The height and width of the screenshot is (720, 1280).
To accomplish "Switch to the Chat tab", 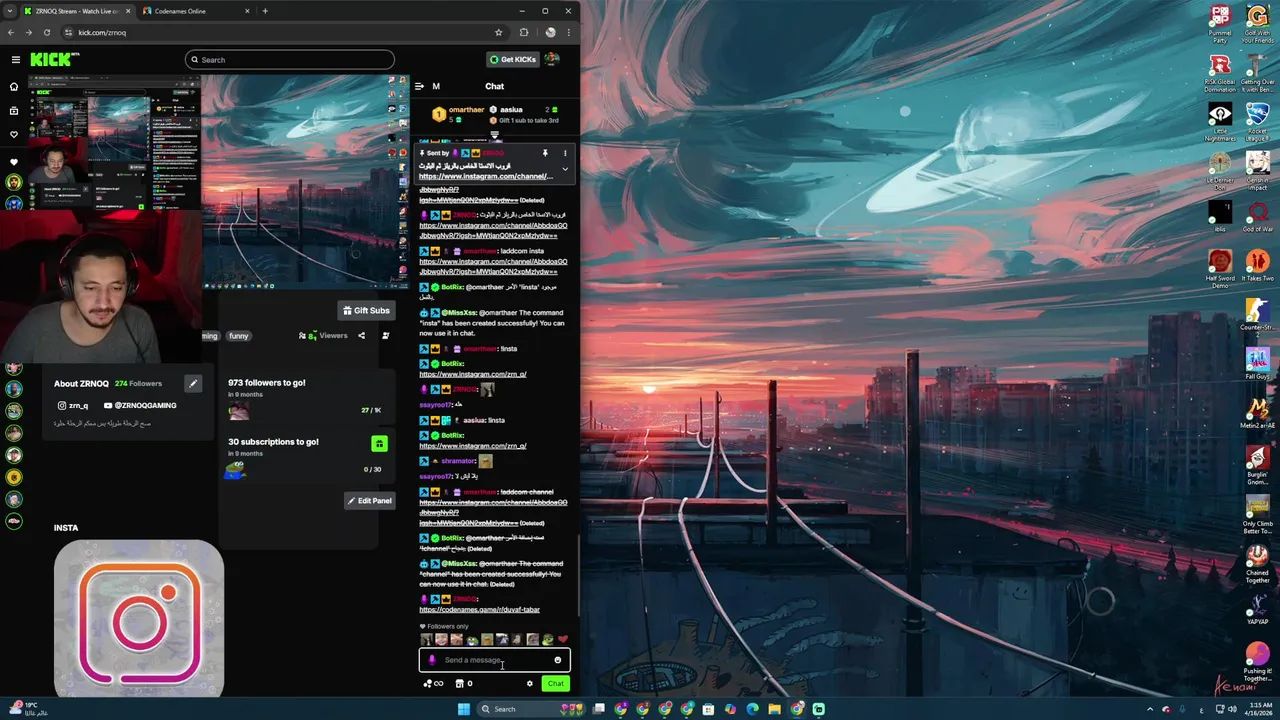I will pos(494,86).
